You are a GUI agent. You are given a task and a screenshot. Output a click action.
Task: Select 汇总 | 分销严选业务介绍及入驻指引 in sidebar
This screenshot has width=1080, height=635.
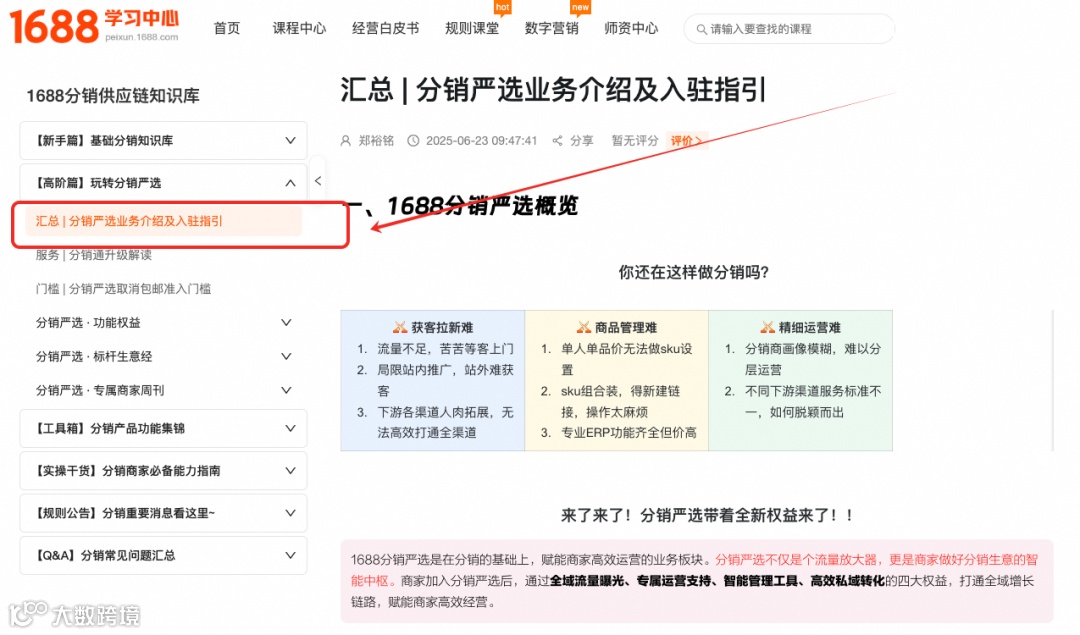click(163, 221)
